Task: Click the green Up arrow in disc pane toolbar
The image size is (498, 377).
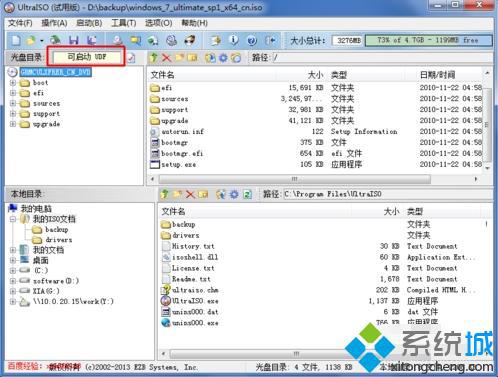Action: [154, 58]
